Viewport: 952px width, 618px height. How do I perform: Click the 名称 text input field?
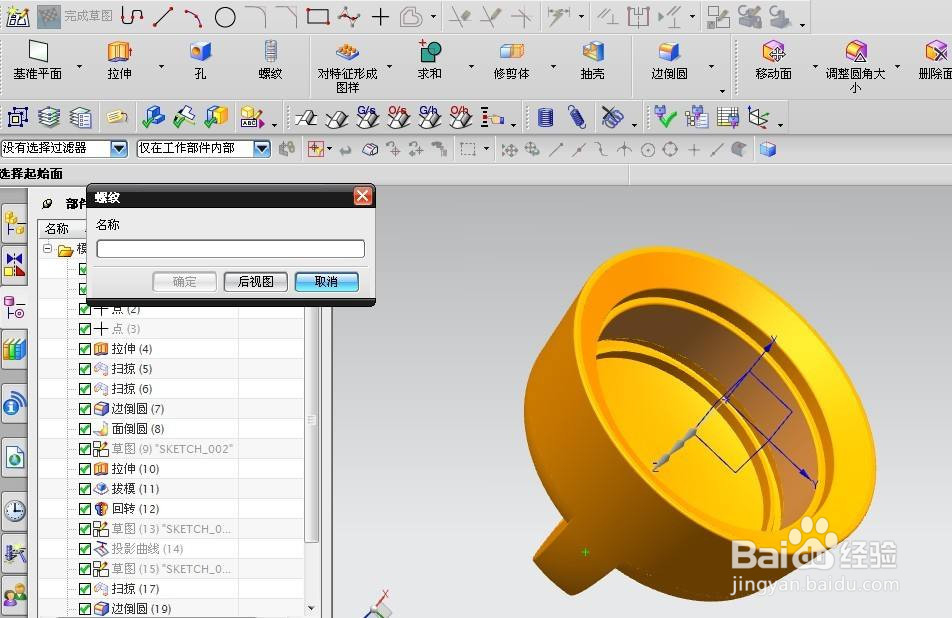231,249
